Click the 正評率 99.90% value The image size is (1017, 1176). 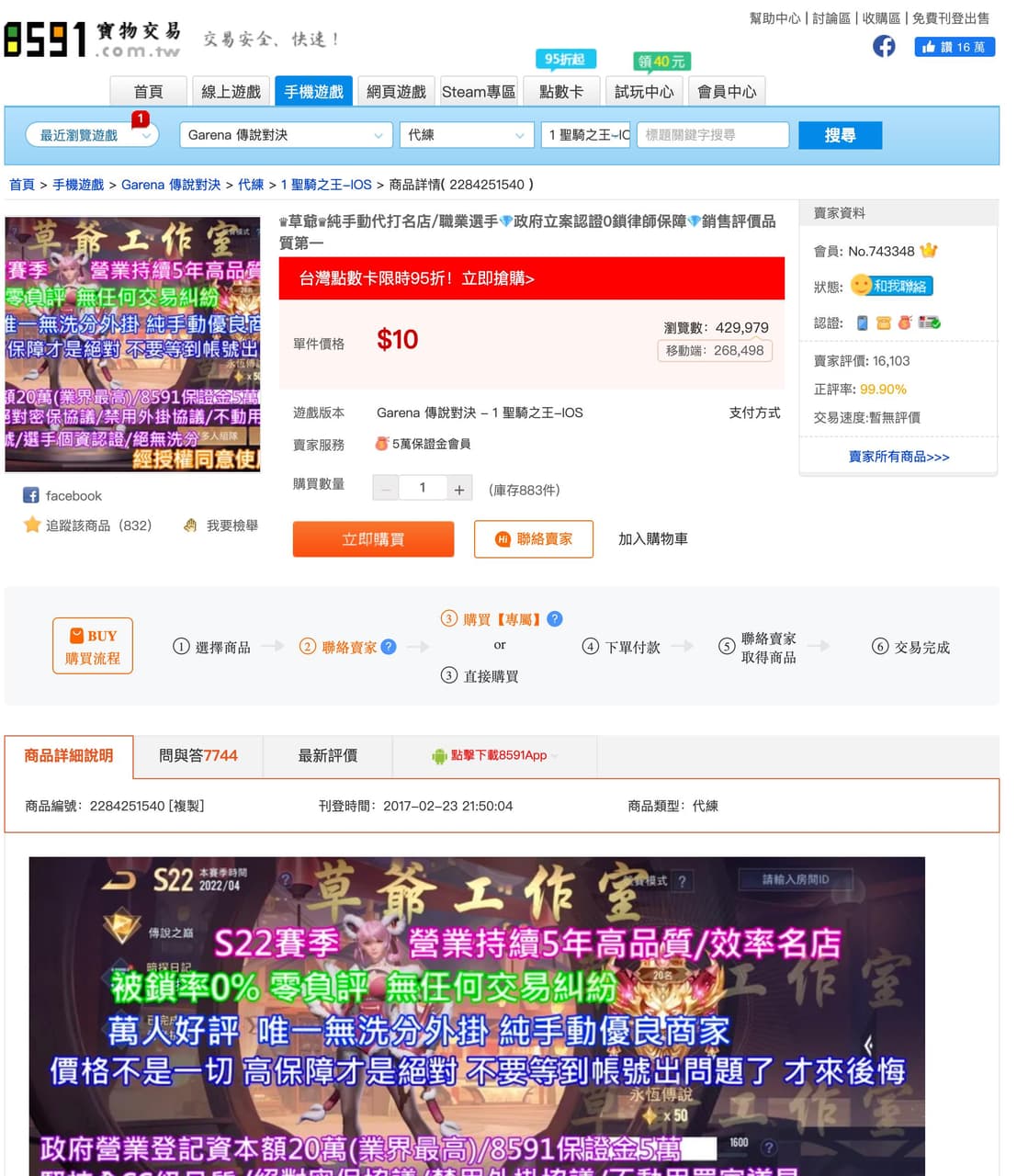(883, 390)
